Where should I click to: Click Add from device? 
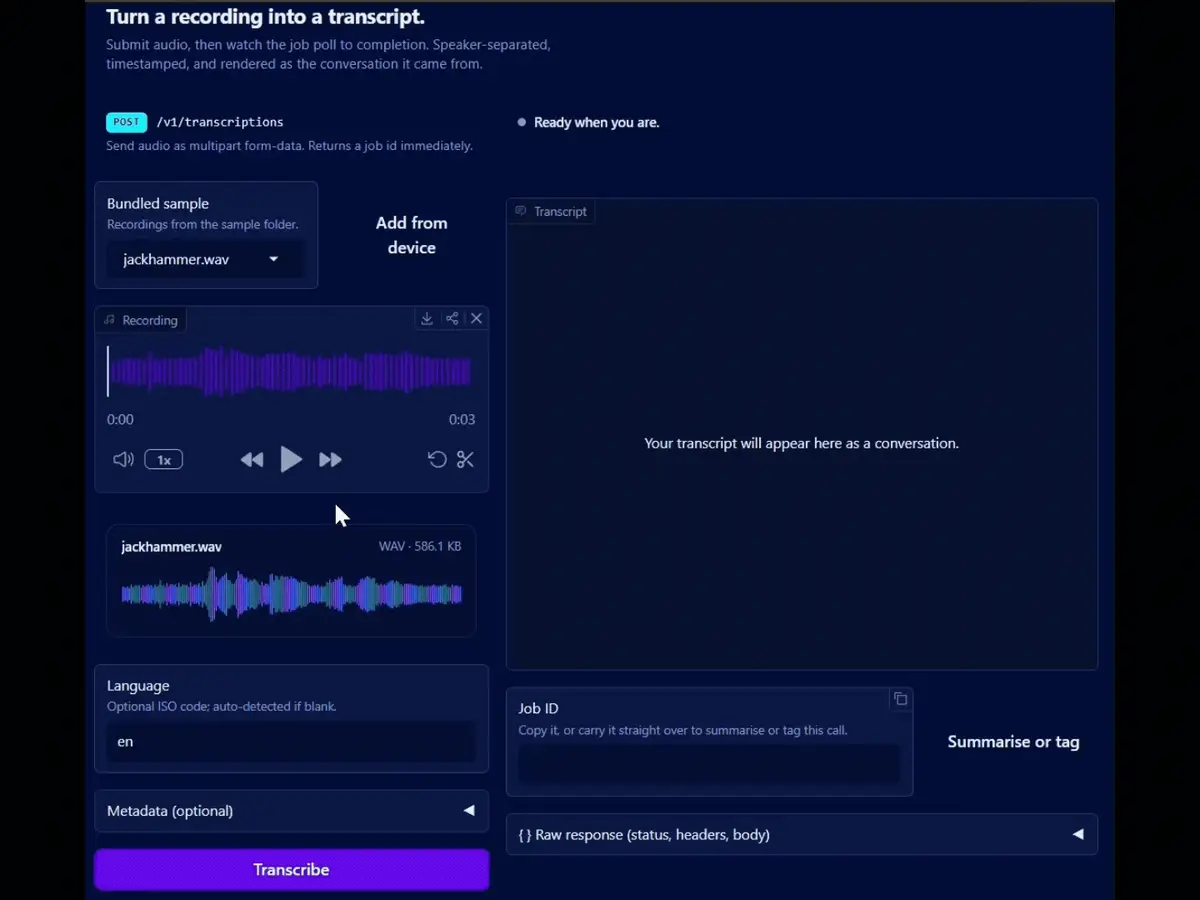click(x=411, y=235)
